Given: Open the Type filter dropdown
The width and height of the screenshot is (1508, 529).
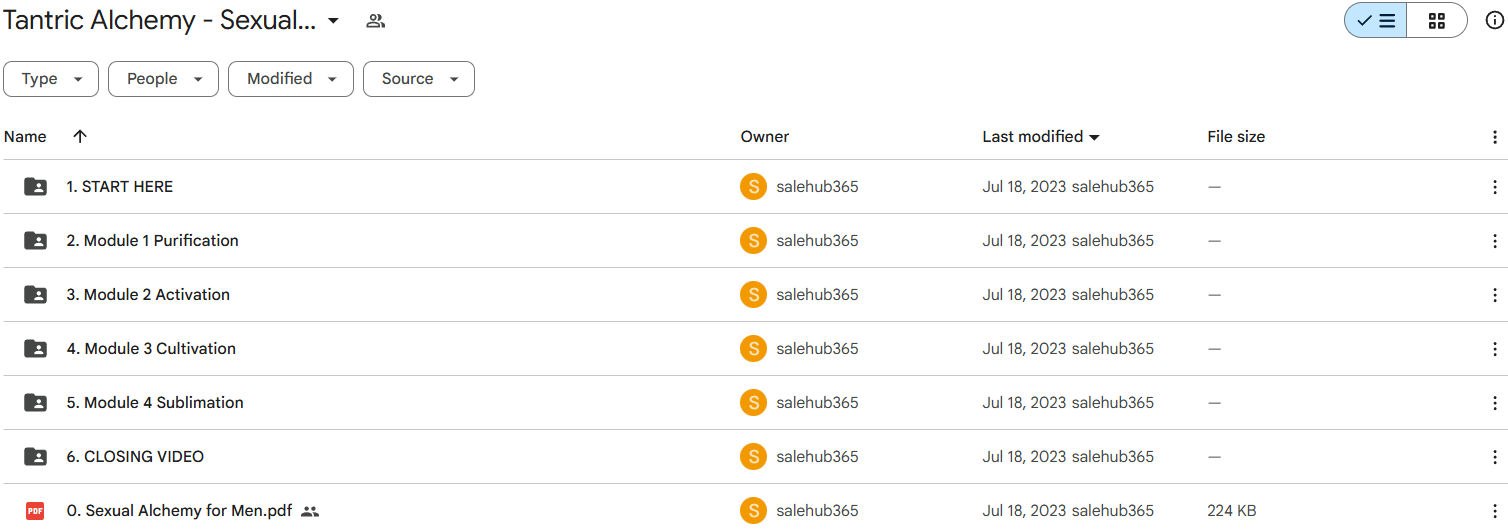Looking at the screenshot, I should point(51,79).
